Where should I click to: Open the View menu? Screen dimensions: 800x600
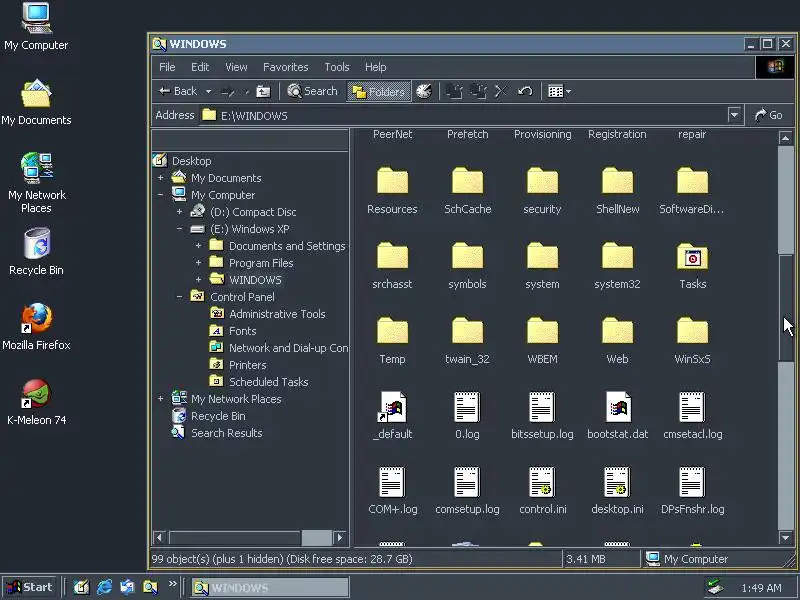coord(236,67)
